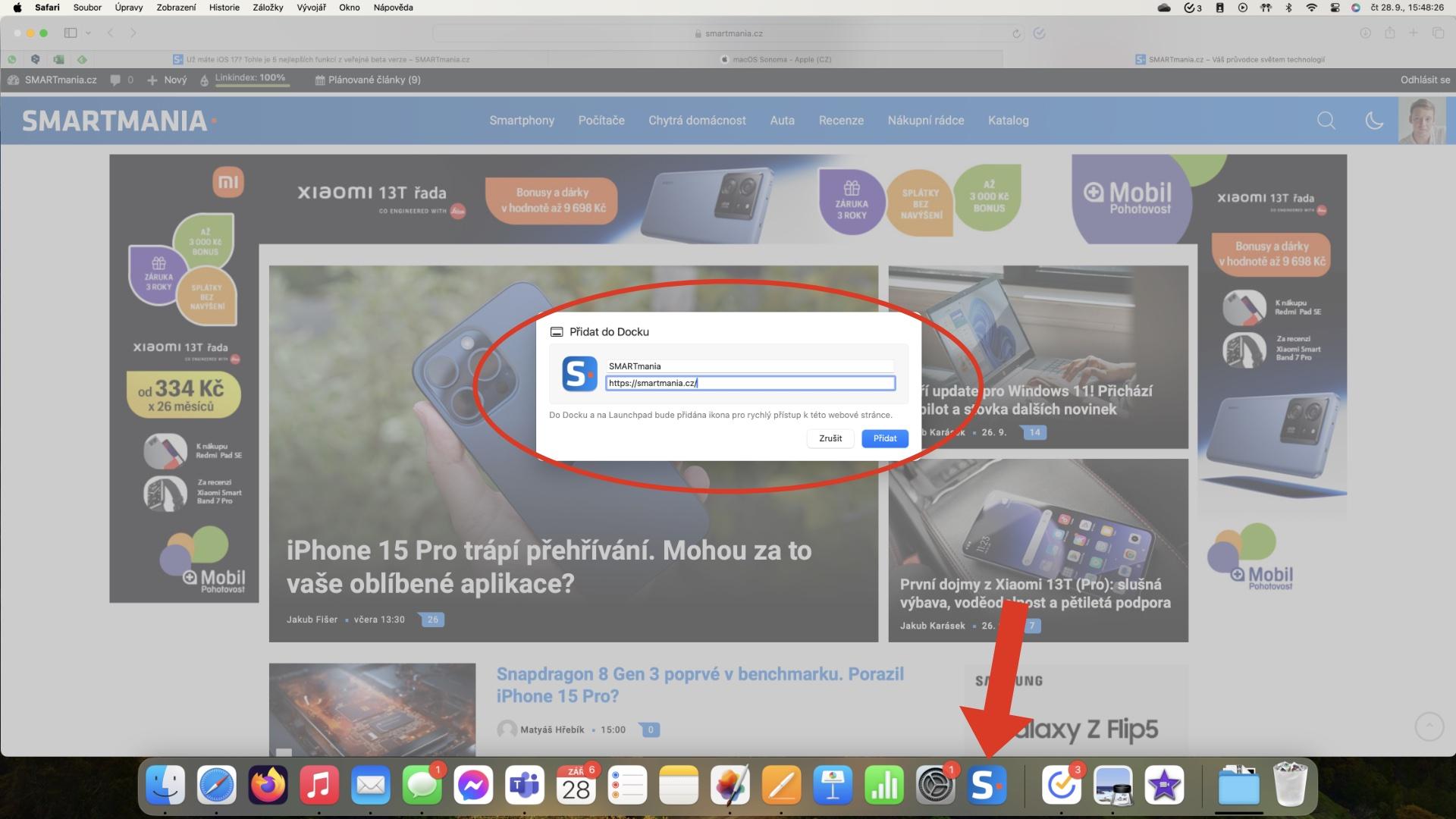Launch Safari from the Dock
This screenshot has height=819, width=1456.
point(217,785)
